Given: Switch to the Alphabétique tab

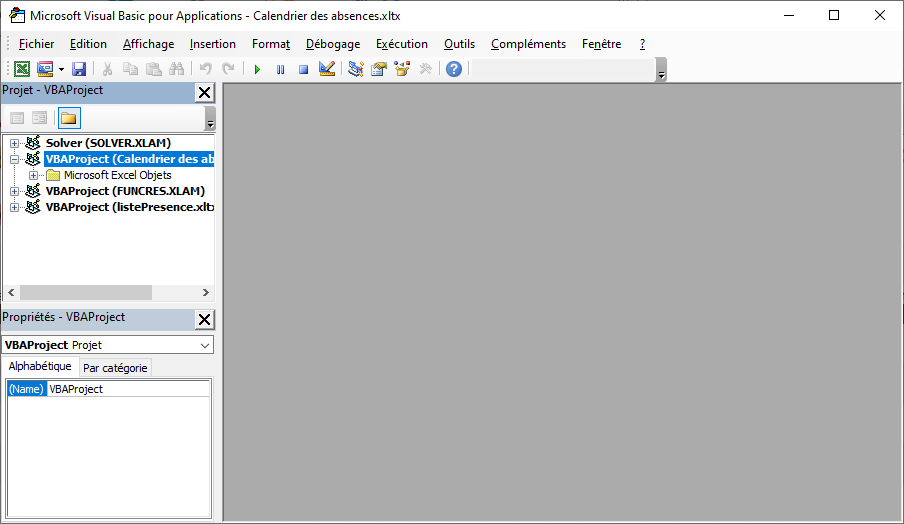Looking at the screenshot, I should pyautogui.click(x=40, y=367).
